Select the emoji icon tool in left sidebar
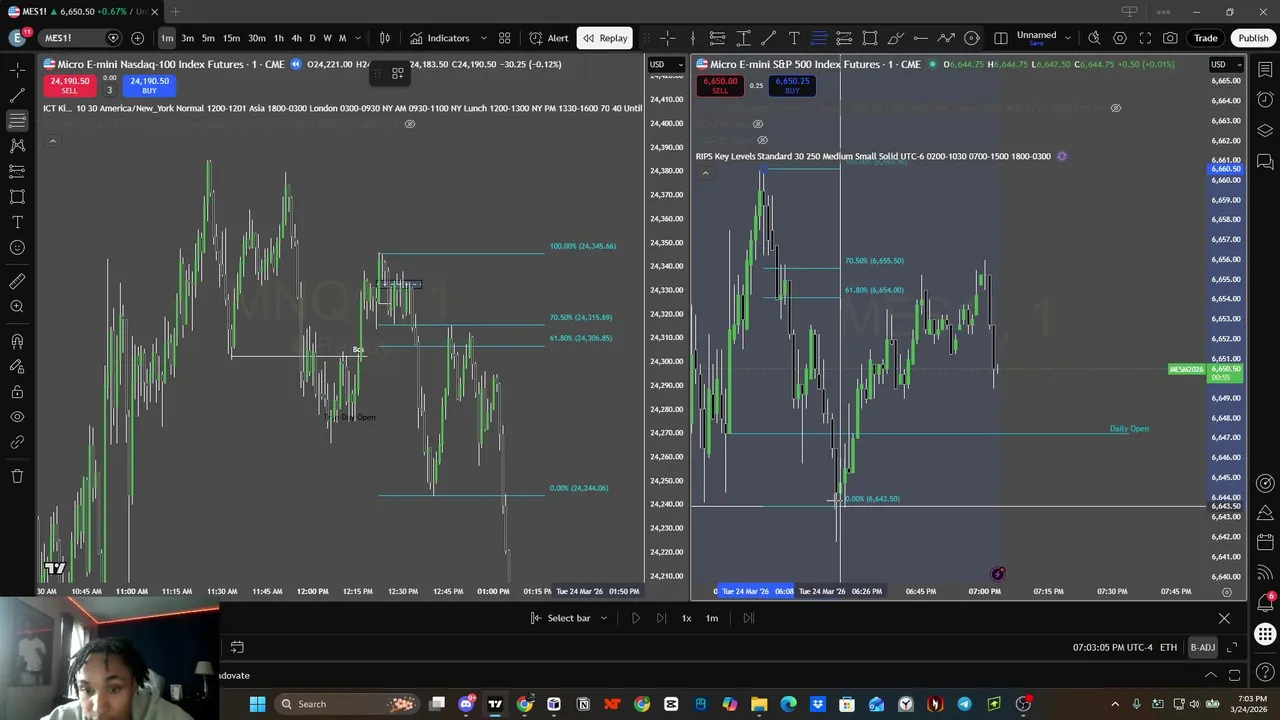 (17, 247)
